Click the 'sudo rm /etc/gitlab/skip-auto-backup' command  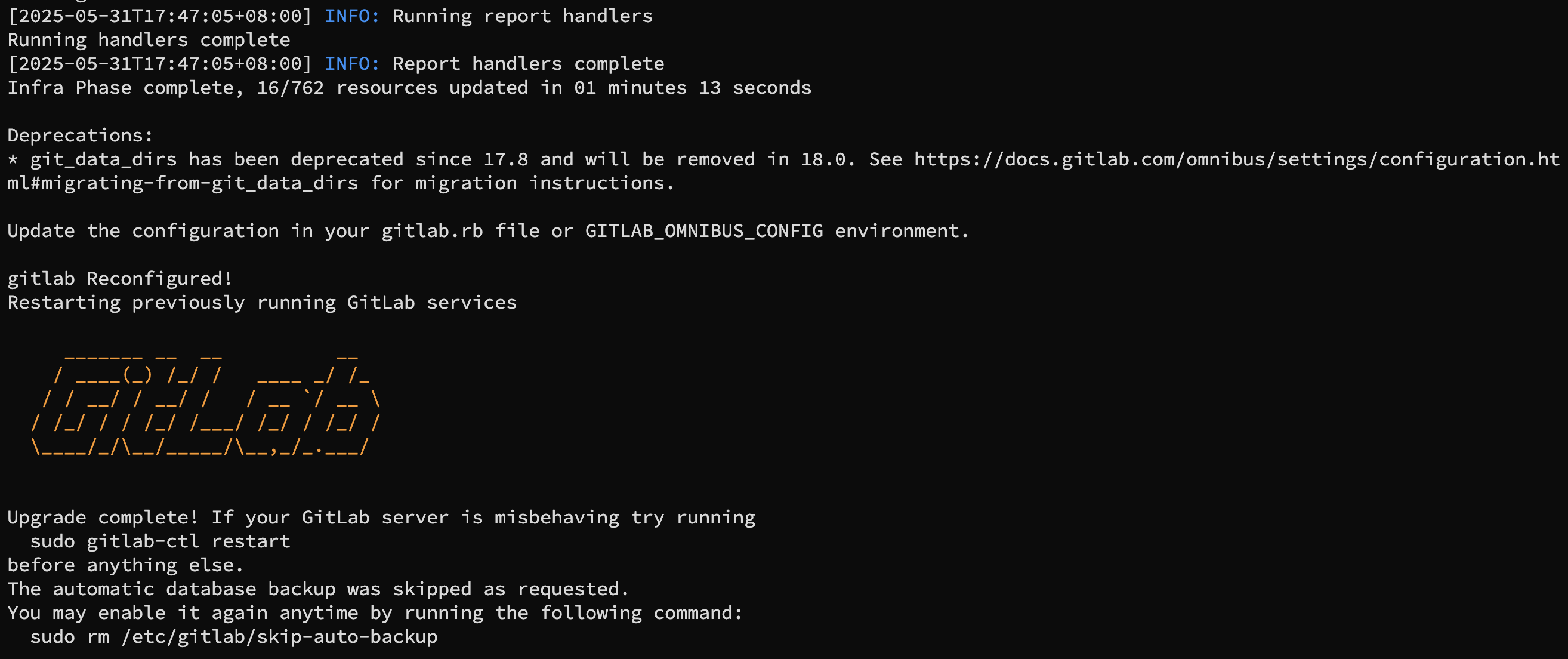coord(234,637)
